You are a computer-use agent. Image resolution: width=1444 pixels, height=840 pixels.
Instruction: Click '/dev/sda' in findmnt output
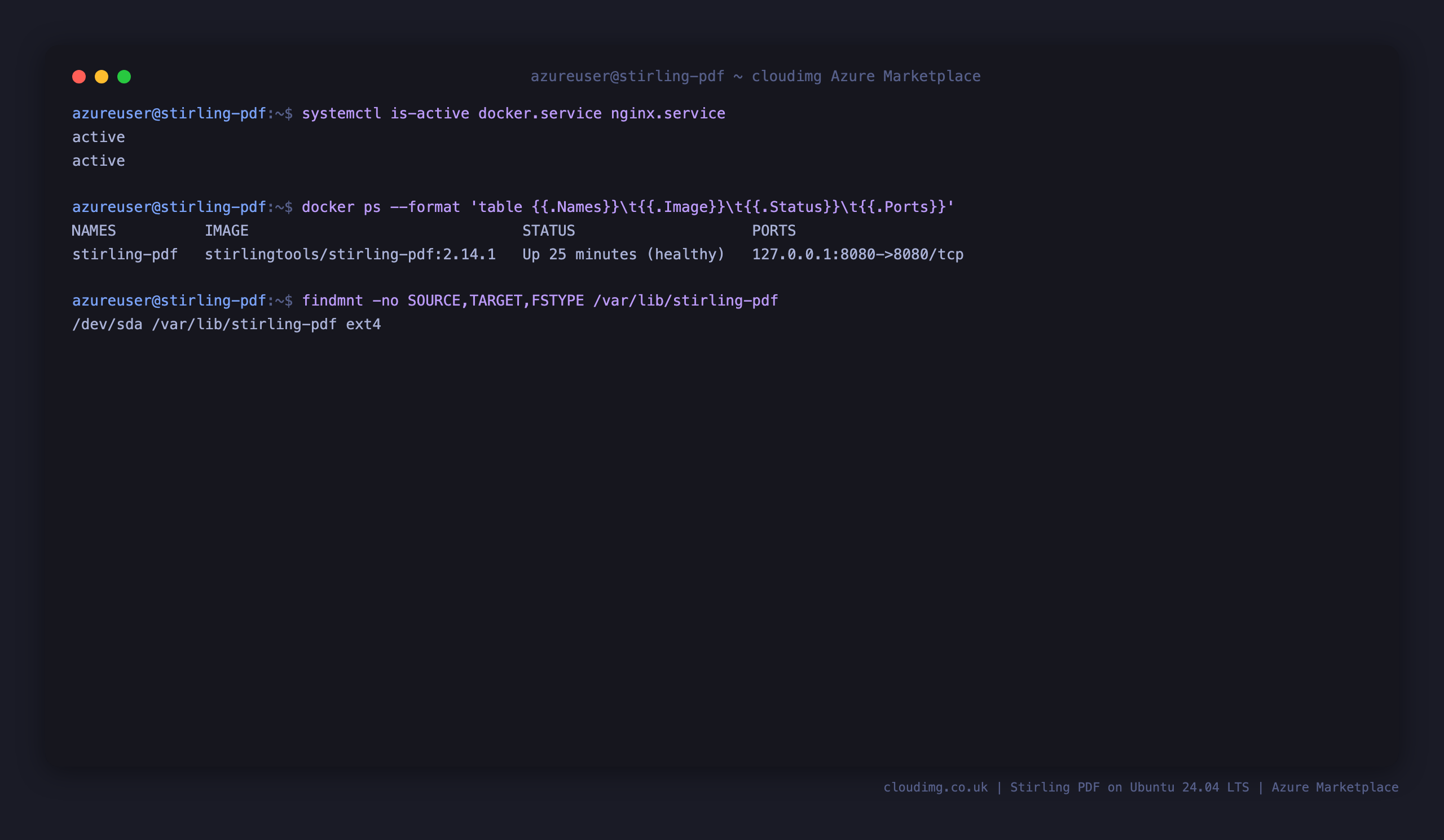(x=107, y=324)
